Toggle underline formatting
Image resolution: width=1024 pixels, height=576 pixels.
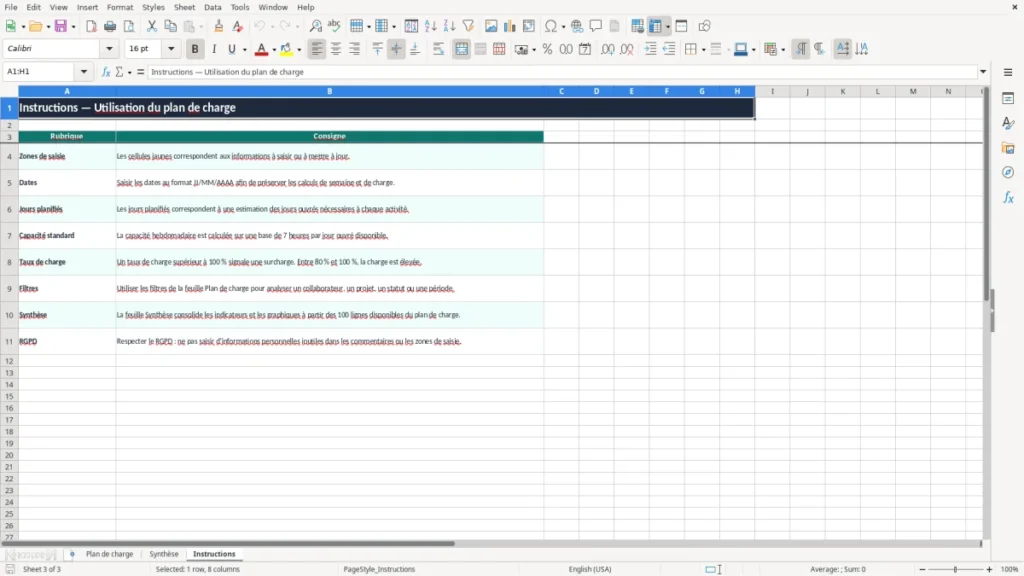231,49
